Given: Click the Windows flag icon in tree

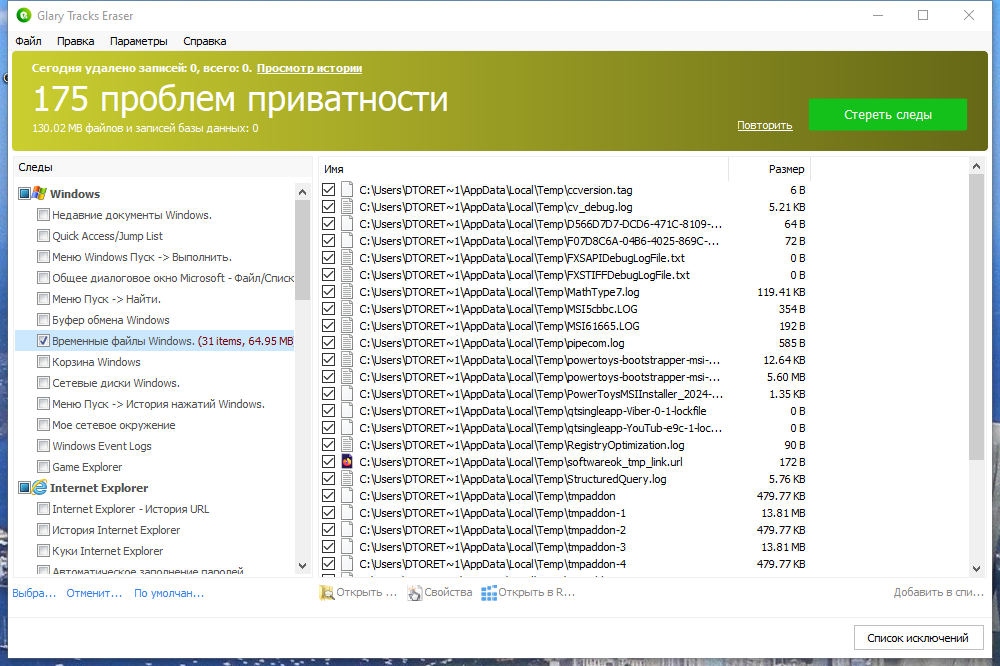Looking at the screenshot, I should (40, 193).
